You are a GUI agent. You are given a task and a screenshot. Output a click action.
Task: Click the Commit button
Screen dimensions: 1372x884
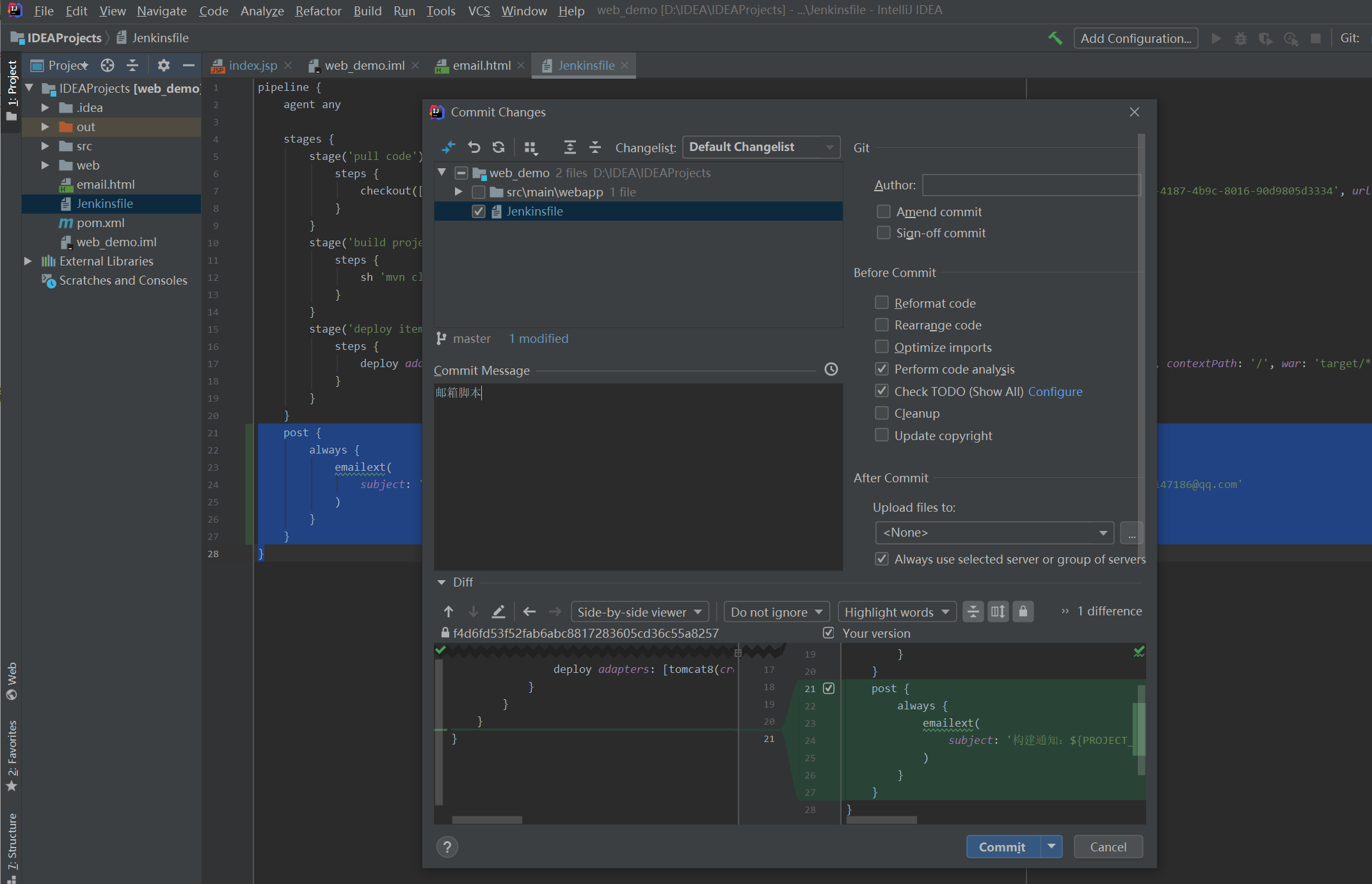click(1003, 846)
